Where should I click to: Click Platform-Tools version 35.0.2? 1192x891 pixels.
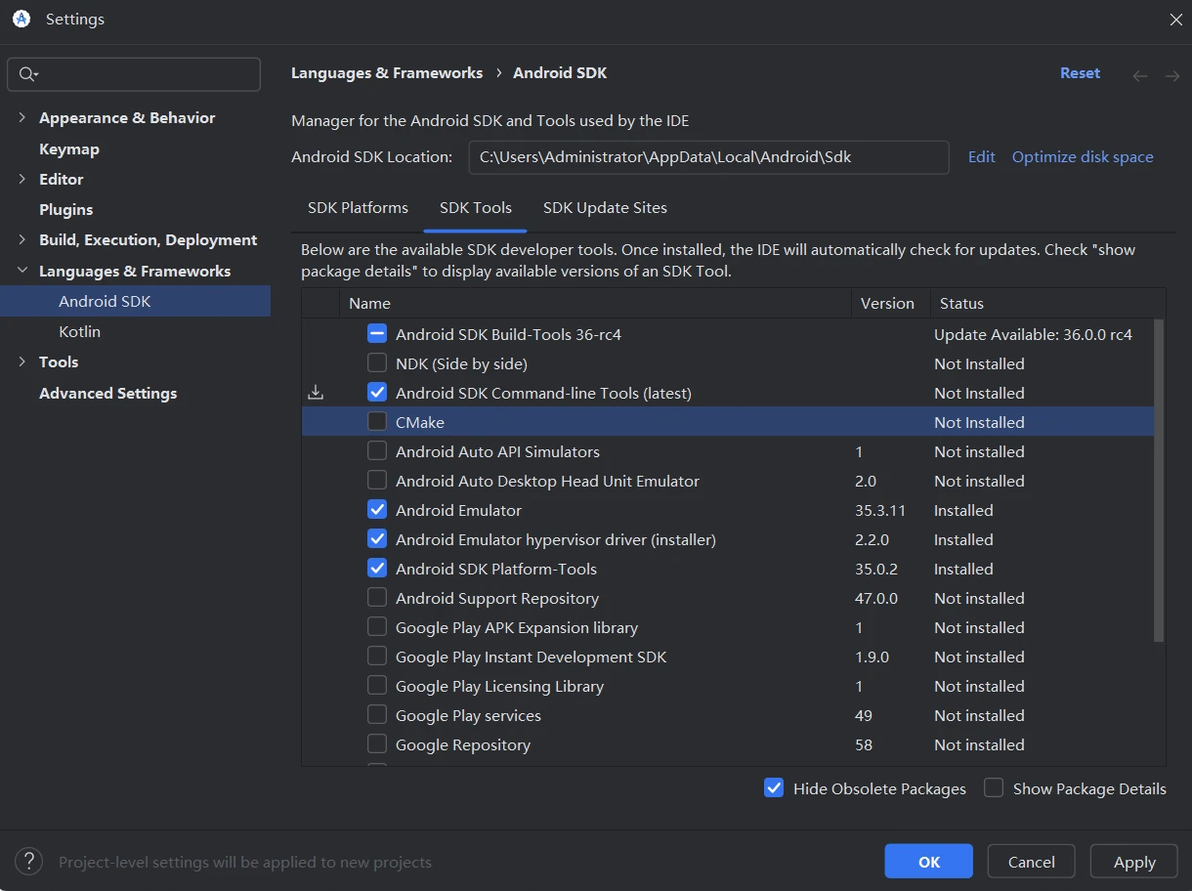coord(876,569)
